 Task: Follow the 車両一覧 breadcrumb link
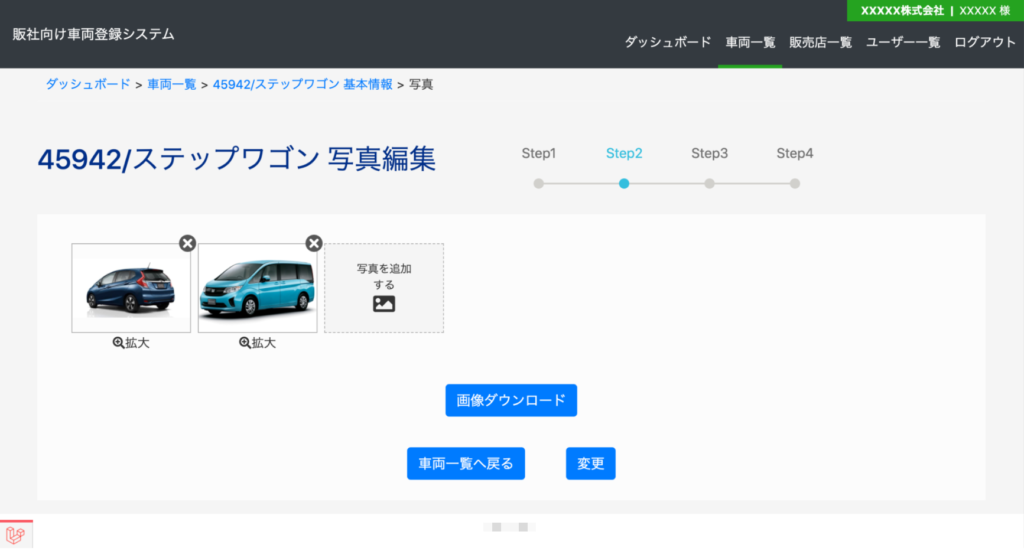[x=172, y=84]
